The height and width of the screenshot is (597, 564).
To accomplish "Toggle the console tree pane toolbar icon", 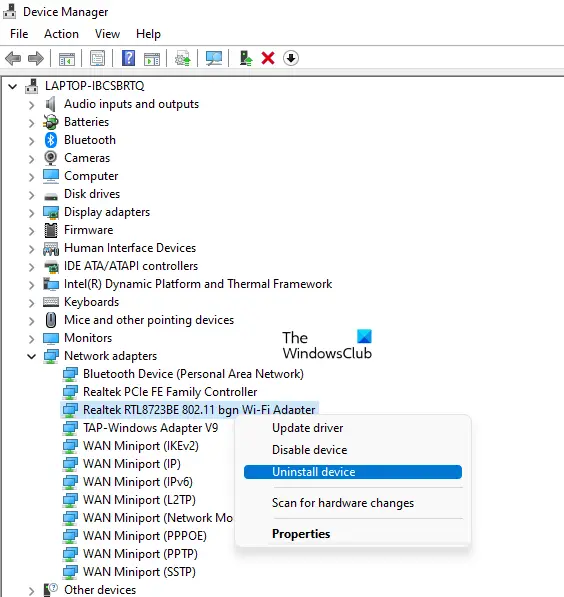I will click(67, 59).
